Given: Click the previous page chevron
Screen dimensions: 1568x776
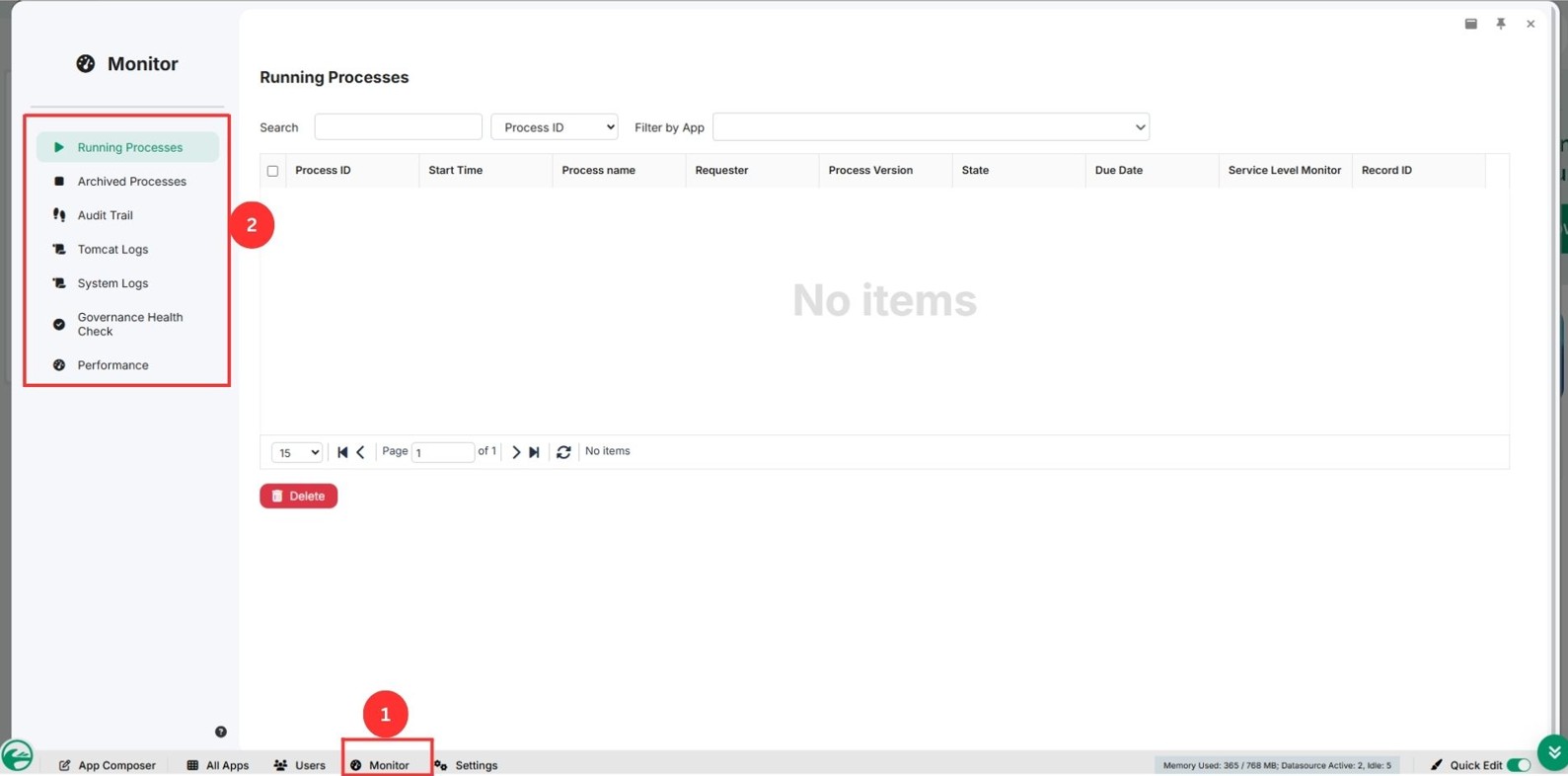Looking at the screenshot, I should [x=361, y=452].
